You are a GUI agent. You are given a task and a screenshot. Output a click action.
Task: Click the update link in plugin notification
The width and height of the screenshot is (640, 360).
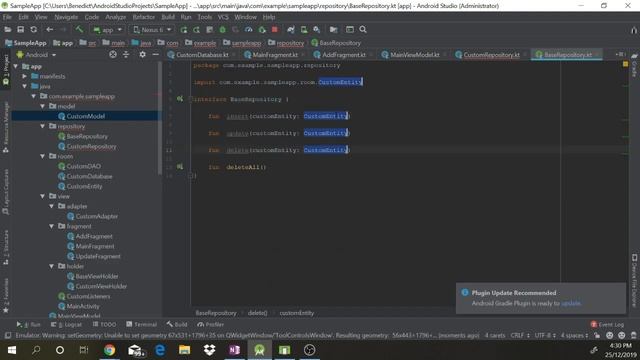point(571,303)
